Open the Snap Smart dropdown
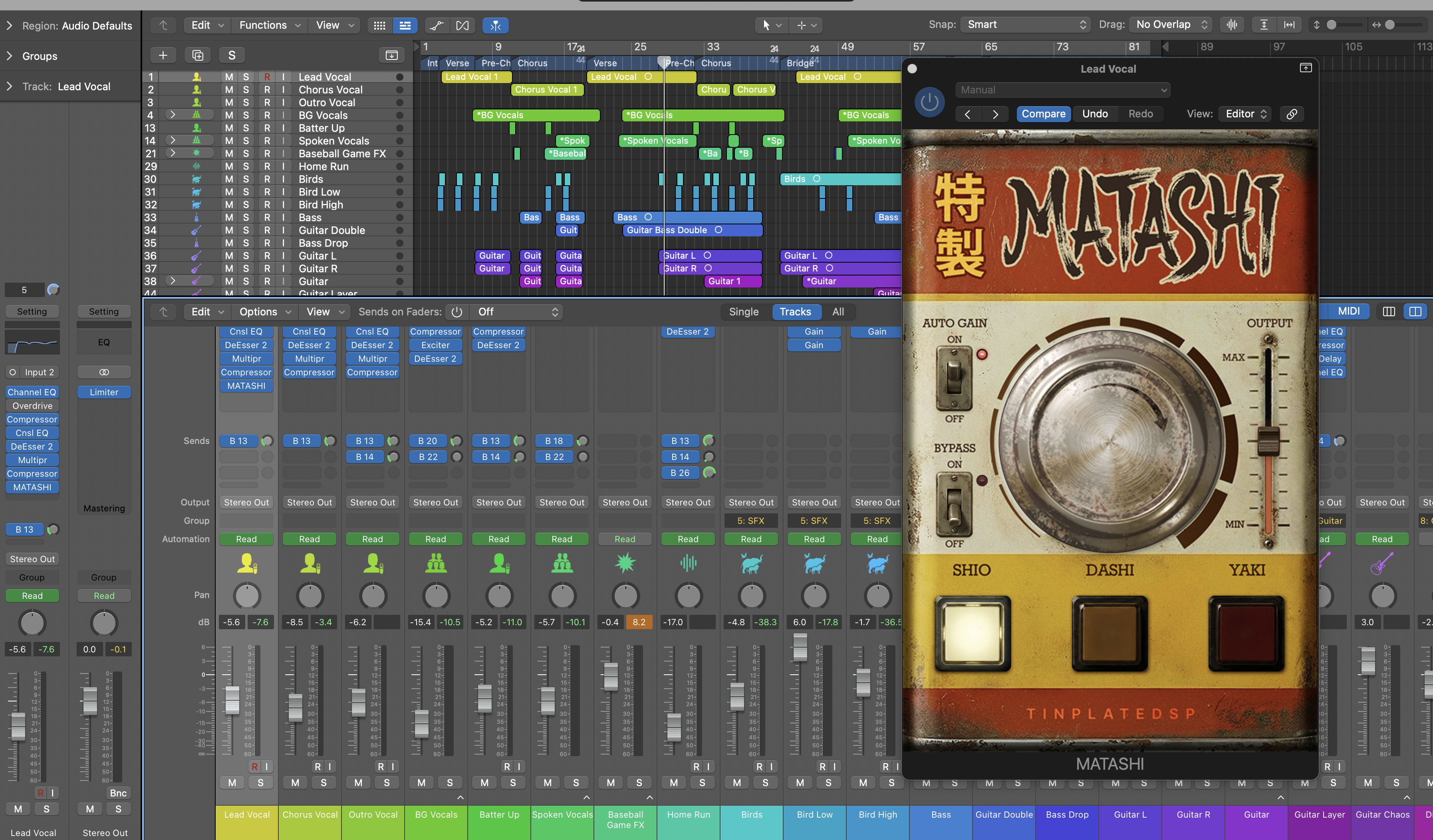The image size is (1433, 840). [x=1025, y=24]
